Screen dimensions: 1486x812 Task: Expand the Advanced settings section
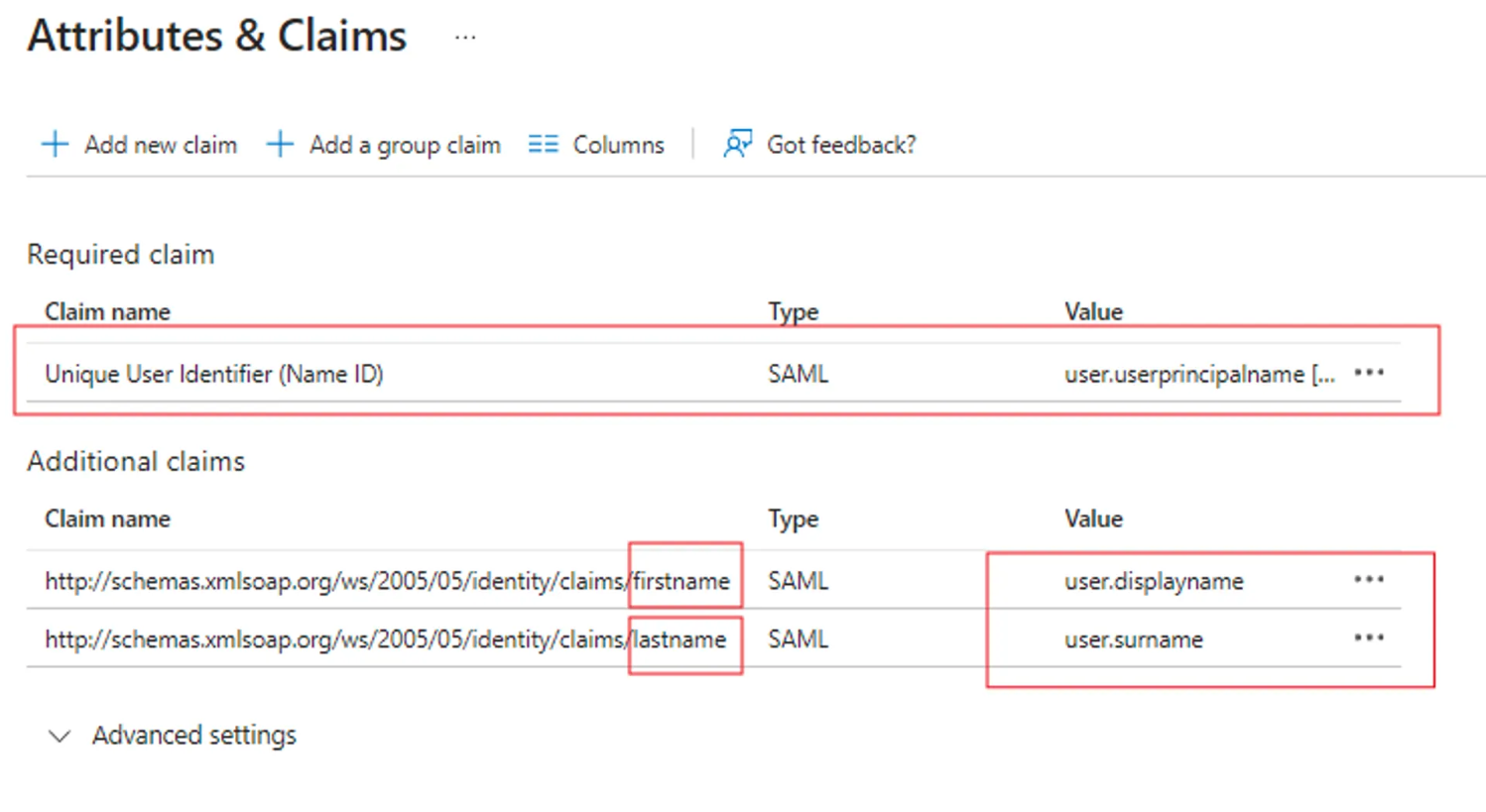194,736
